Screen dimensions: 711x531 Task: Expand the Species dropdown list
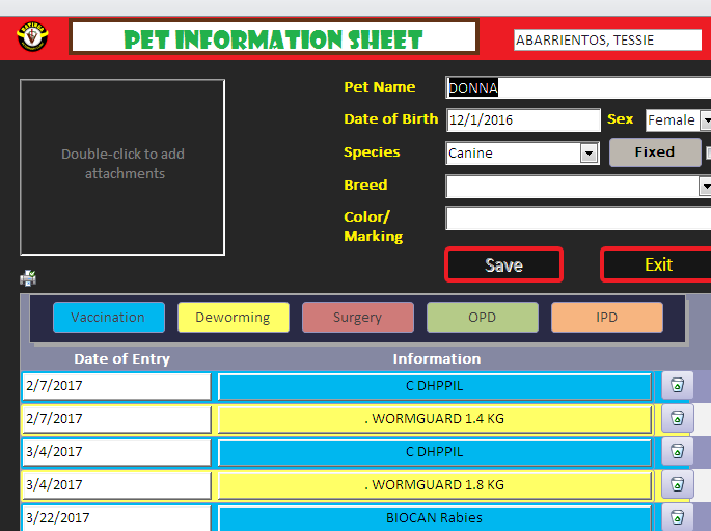(x=589, y=153)
